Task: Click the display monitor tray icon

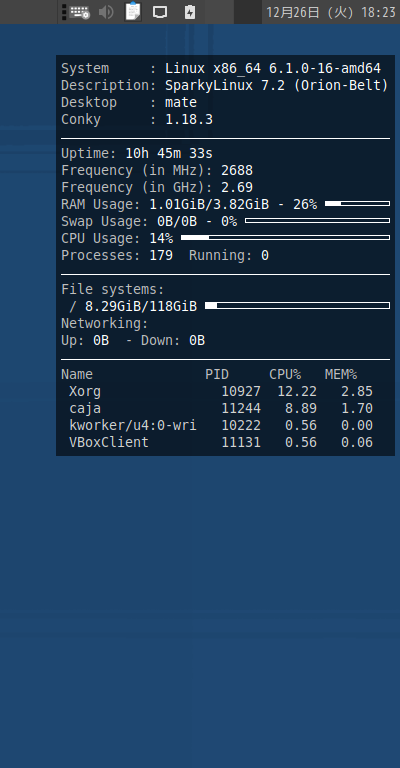Action: click(160, 12)
